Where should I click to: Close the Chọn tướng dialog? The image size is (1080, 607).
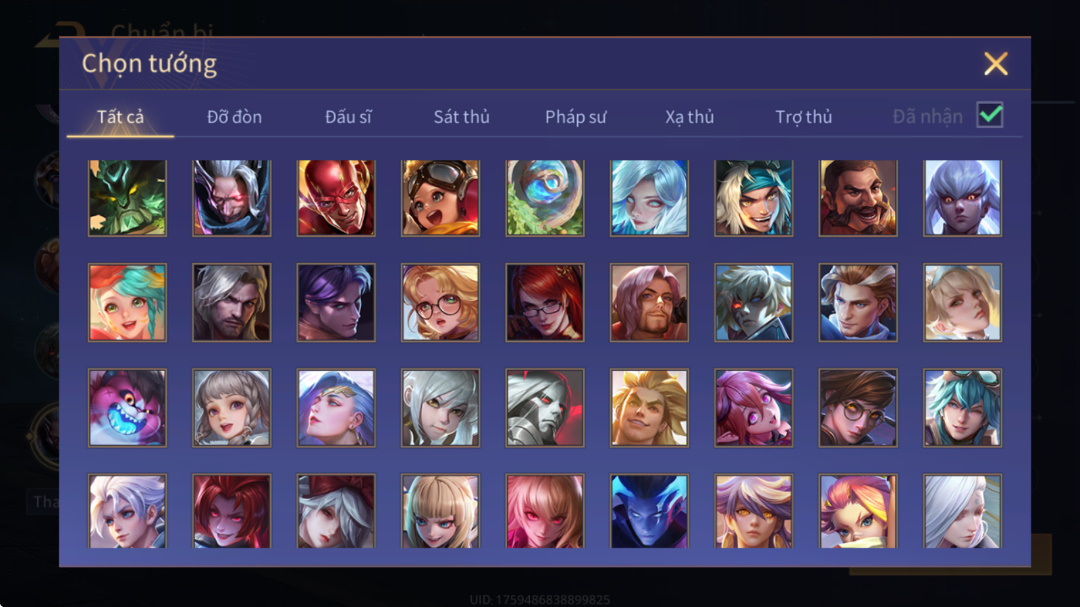(996, 63)
